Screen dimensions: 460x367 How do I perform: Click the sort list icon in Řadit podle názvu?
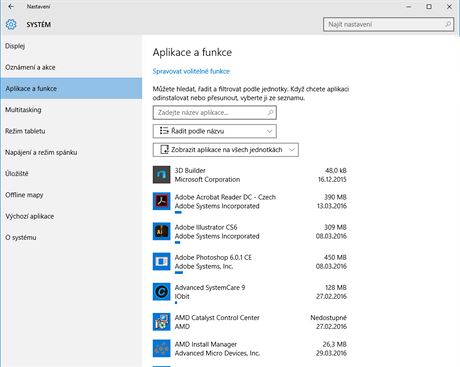[x=164, y=131]
